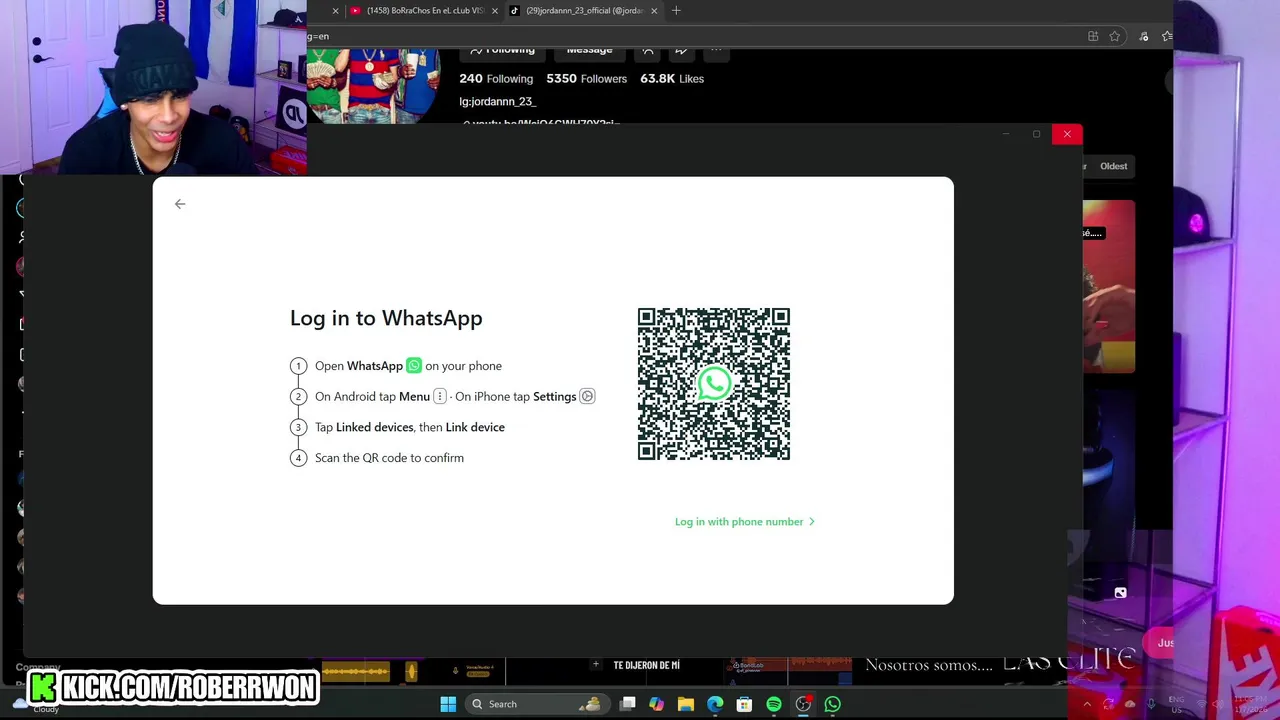The image size is (1280, 720).
Task: Open the Windows Start menu
Action: (x=448, y=704)
